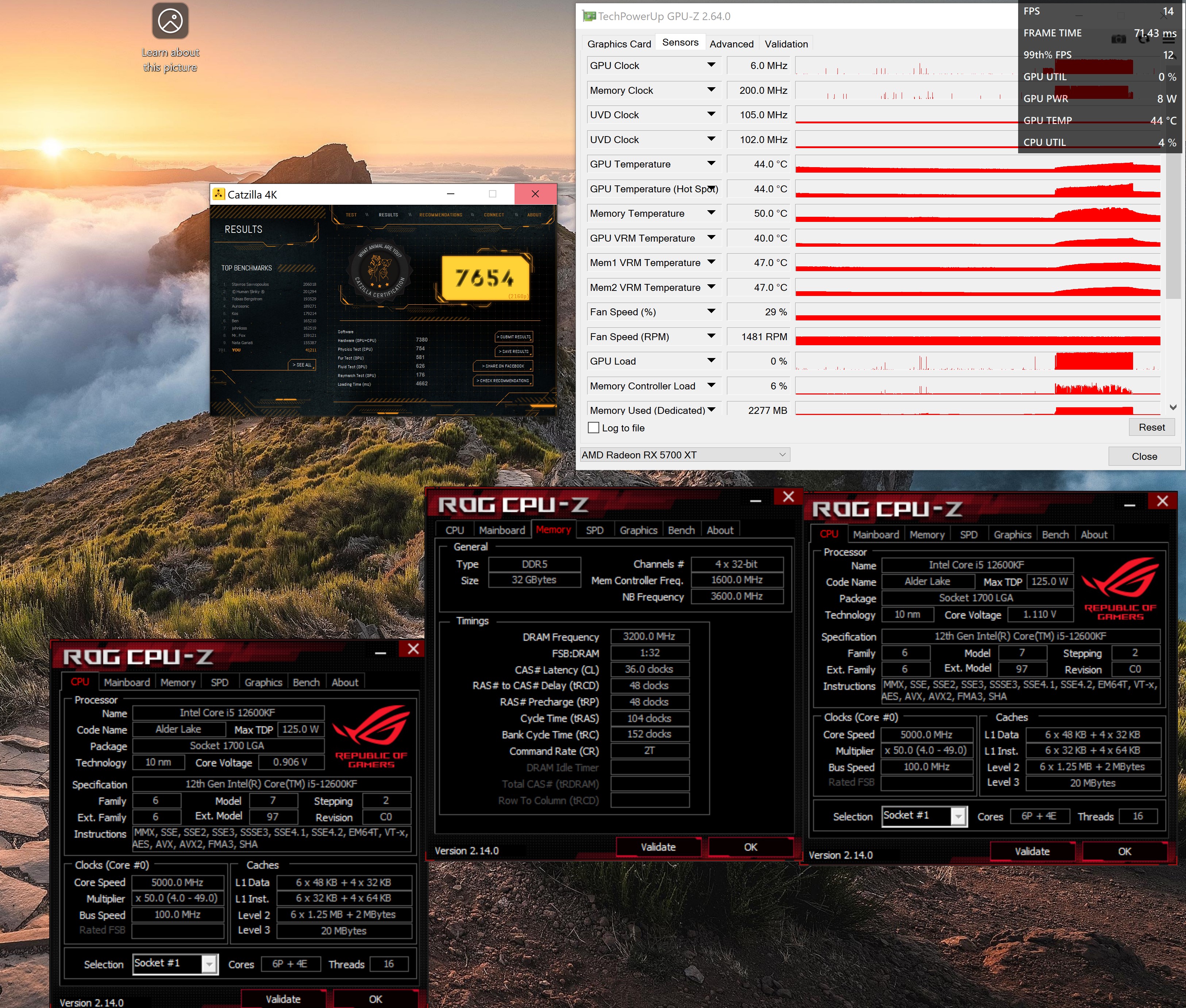
Task: Open the 'Learn about this picture' desktop icon
Action: click(x=170, y=39)
